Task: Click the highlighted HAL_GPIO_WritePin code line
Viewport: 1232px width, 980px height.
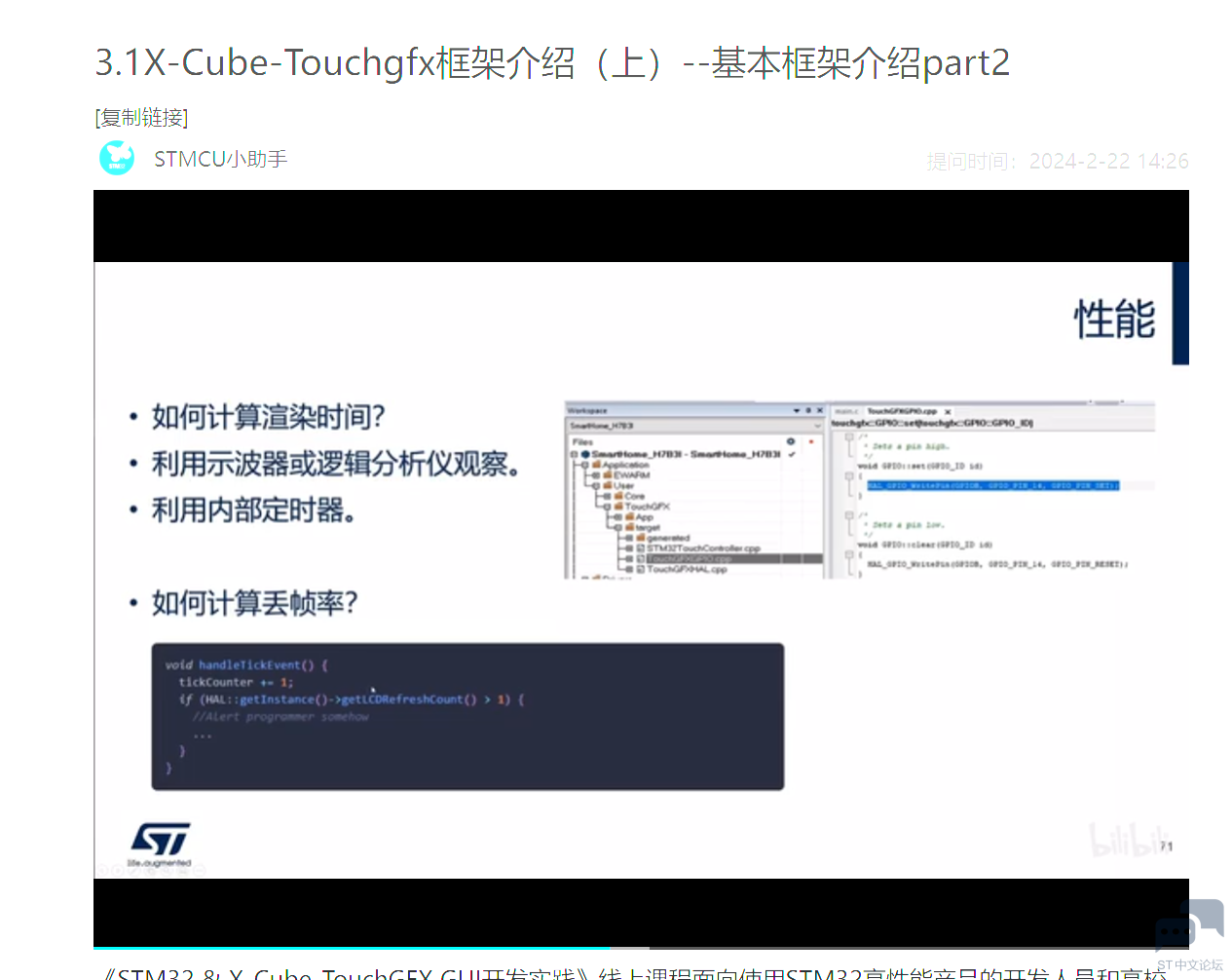Action: 993,485
